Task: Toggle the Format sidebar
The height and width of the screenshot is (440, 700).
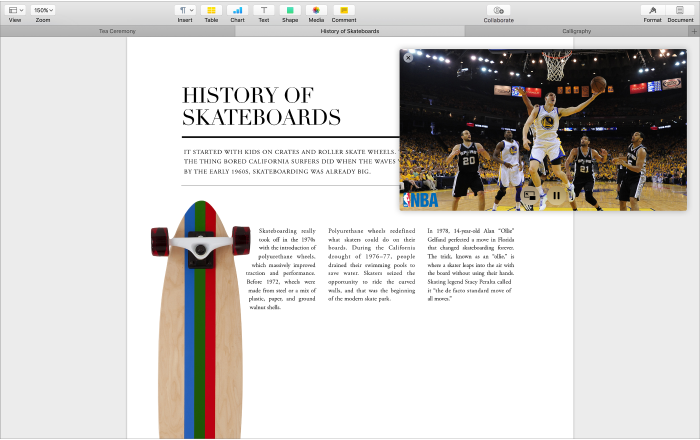Action: click(x=652, y=10)
